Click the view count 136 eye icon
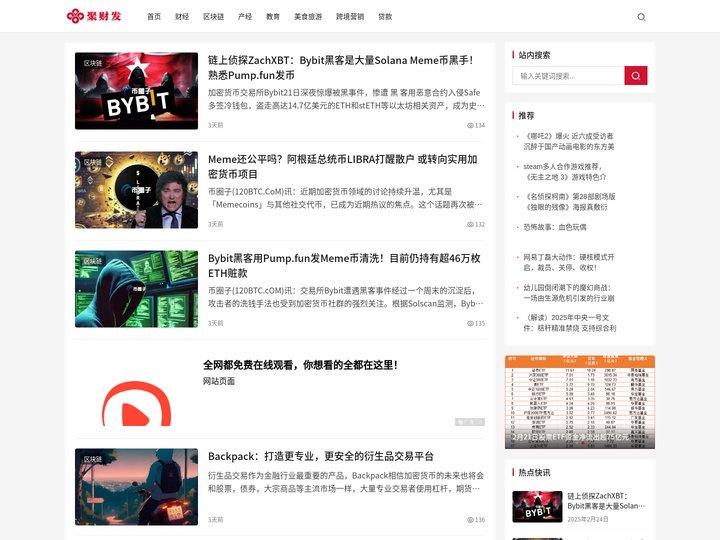Screen dimensions: 720x540 [x=470, y=520]
